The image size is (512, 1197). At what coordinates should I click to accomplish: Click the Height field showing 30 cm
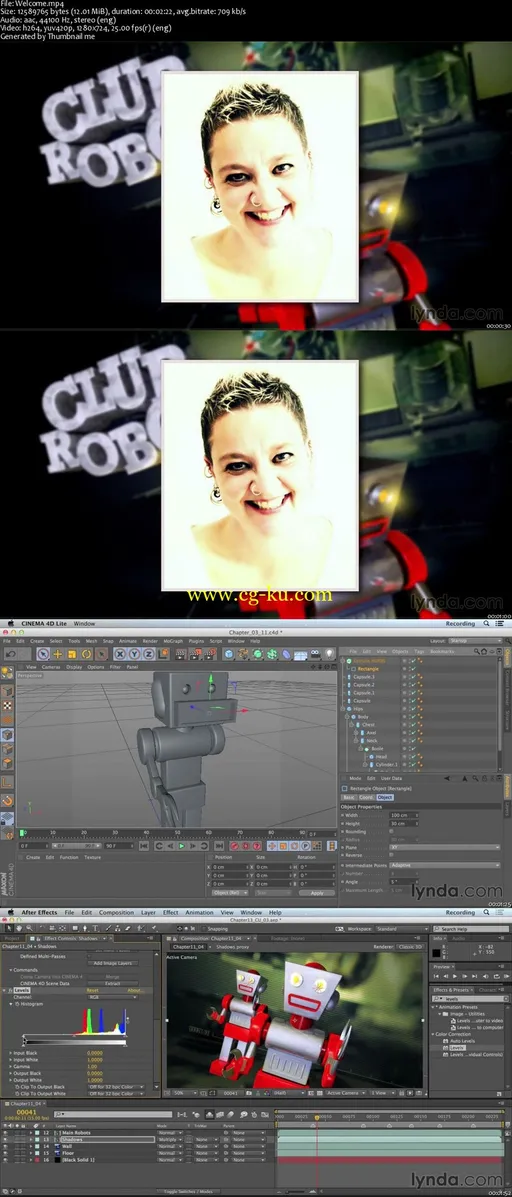pyautogui.click(x=404, y=824)
